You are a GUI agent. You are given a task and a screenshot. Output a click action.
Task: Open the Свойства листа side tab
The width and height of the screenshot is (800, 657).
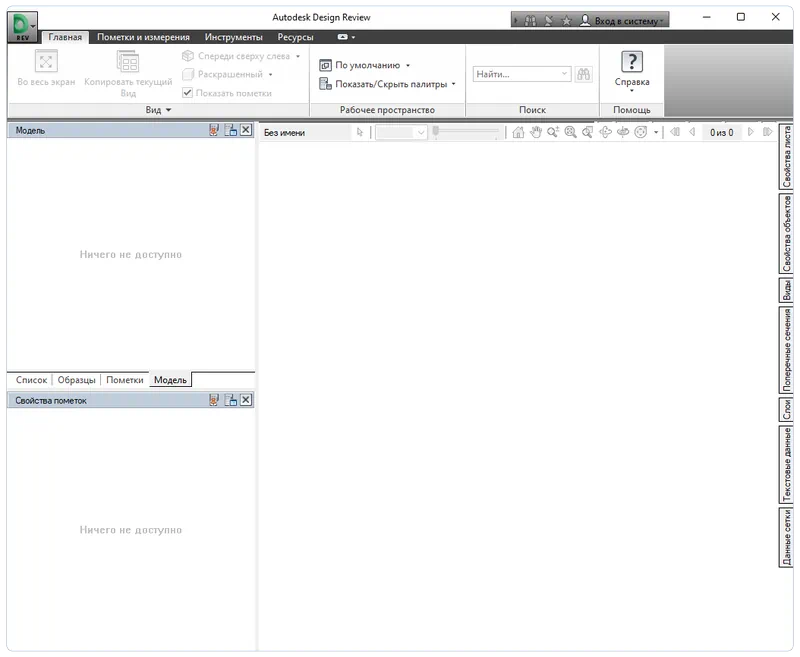pos(786,157)
